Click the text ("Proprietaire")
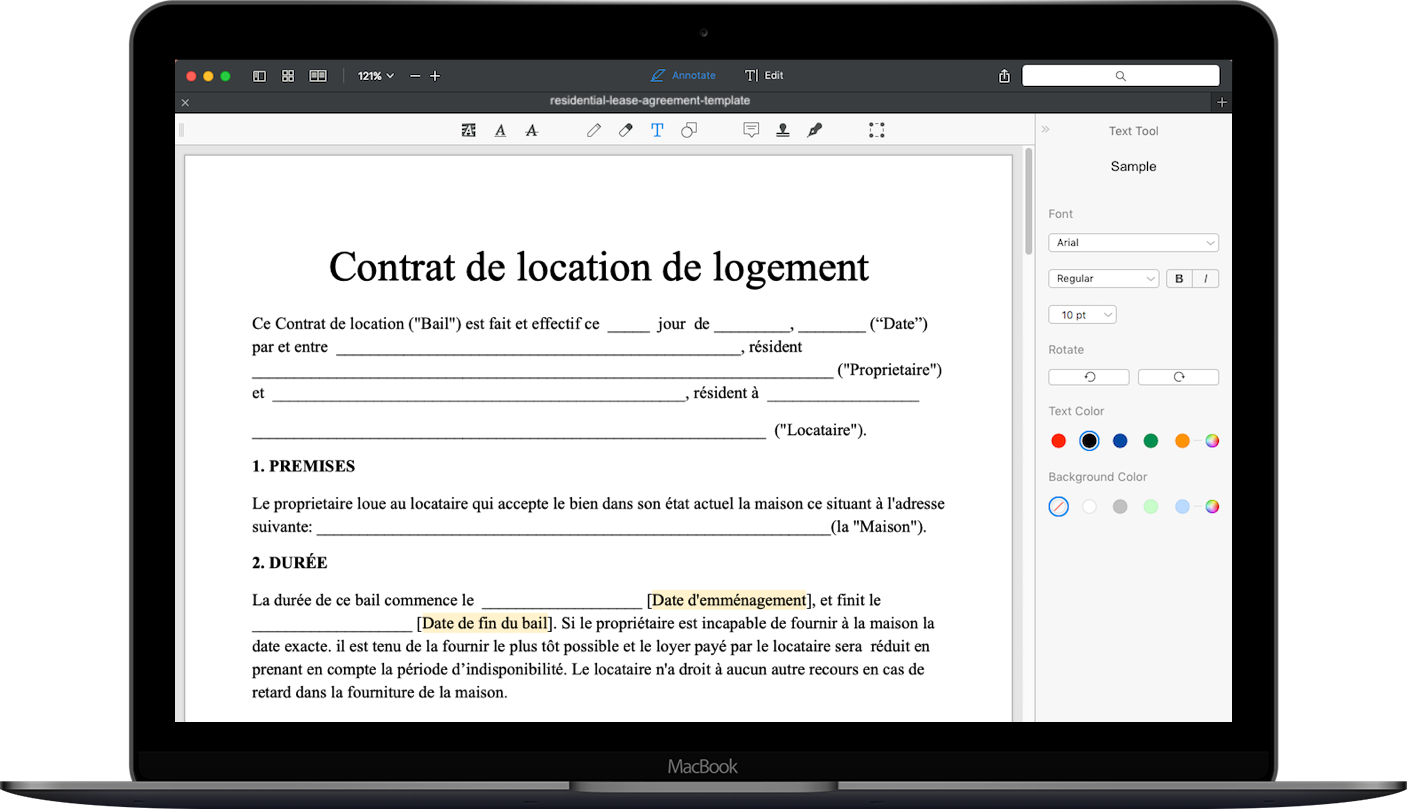 click(889, 370)
